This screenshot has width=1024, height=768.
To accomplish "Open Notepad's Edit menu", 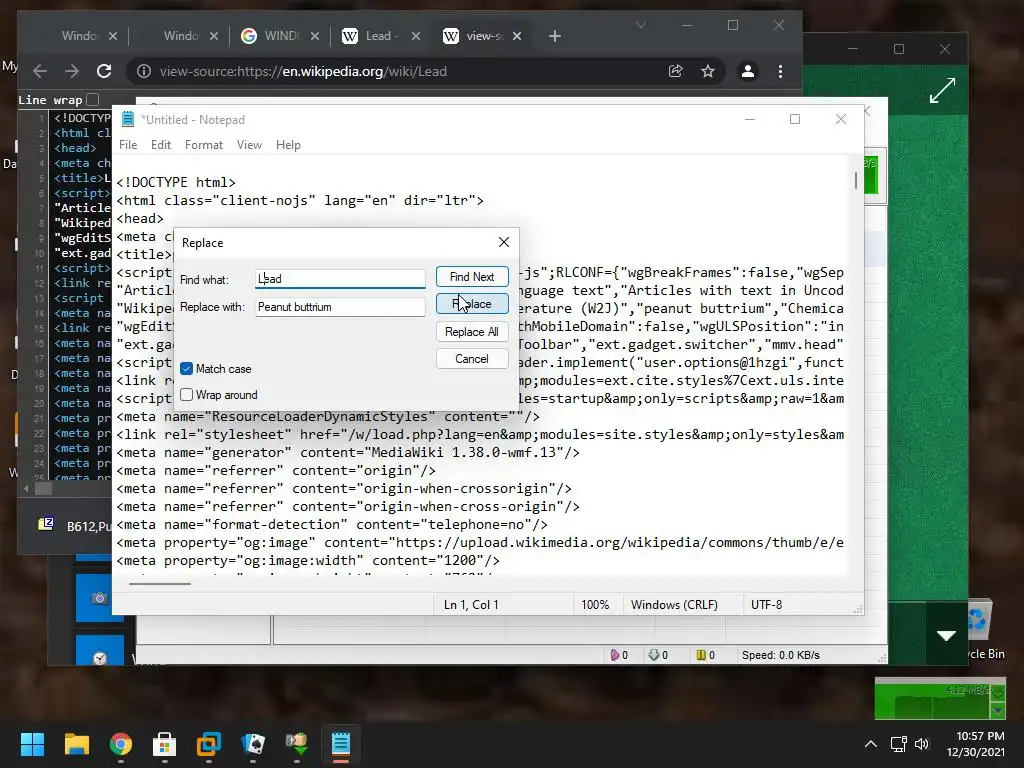I will point(161,145).
